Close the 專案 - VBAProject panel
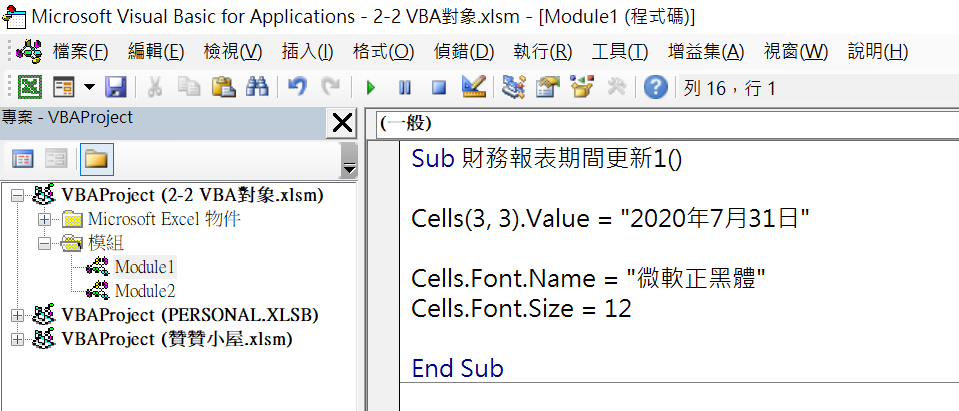 coord(341,124)
